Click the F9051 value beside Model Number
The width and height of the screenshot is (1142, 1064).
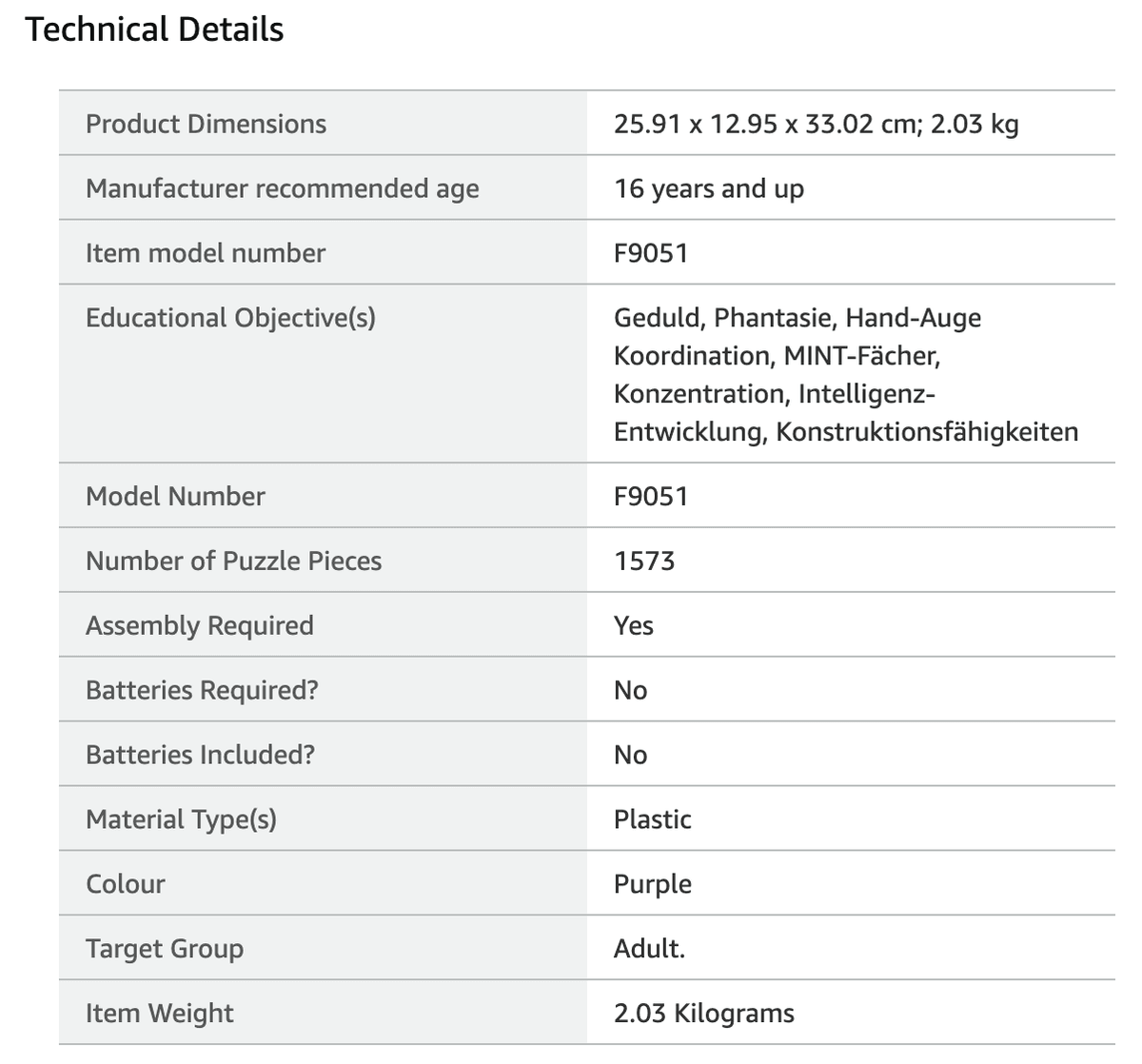pos(651,496)
